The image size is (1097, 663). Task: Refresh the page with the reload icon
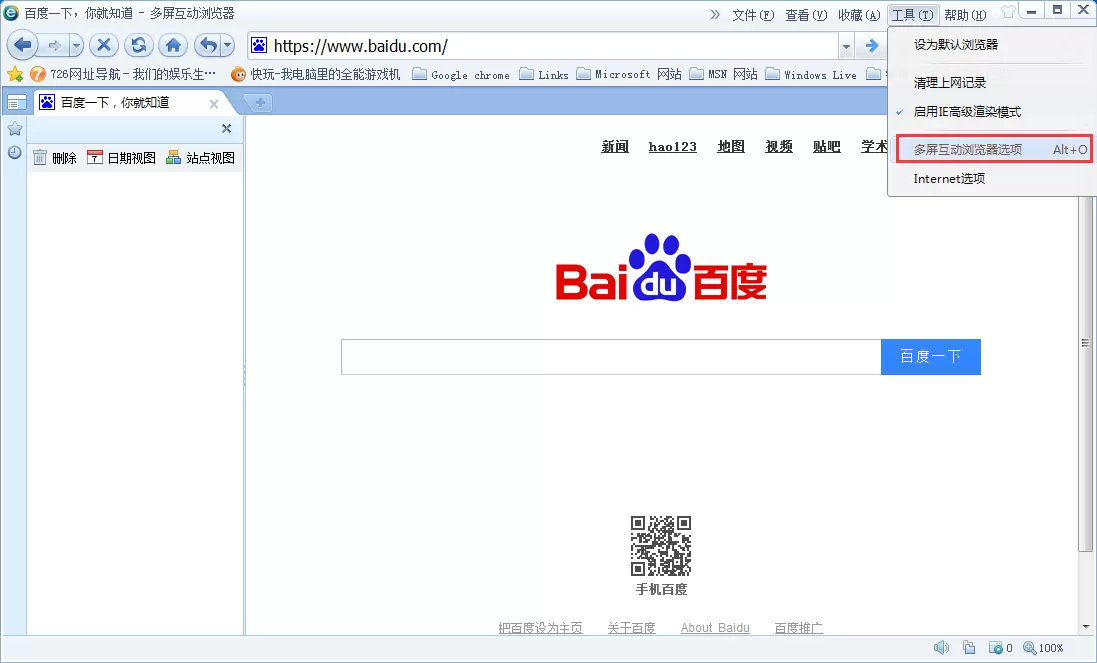[x=139, y=46]
